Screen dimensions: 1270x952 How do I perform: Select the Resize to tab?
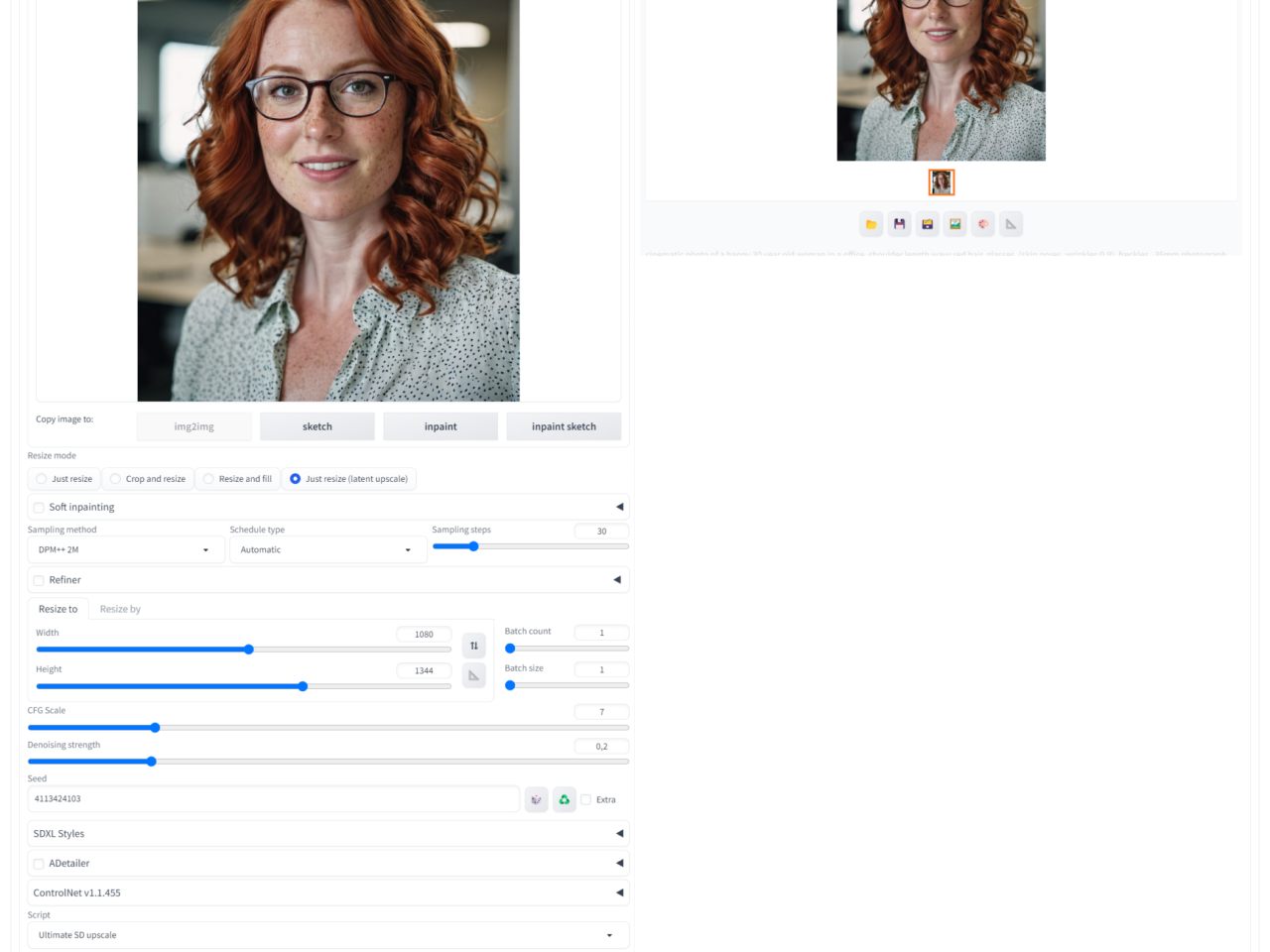tap(58, 609)
